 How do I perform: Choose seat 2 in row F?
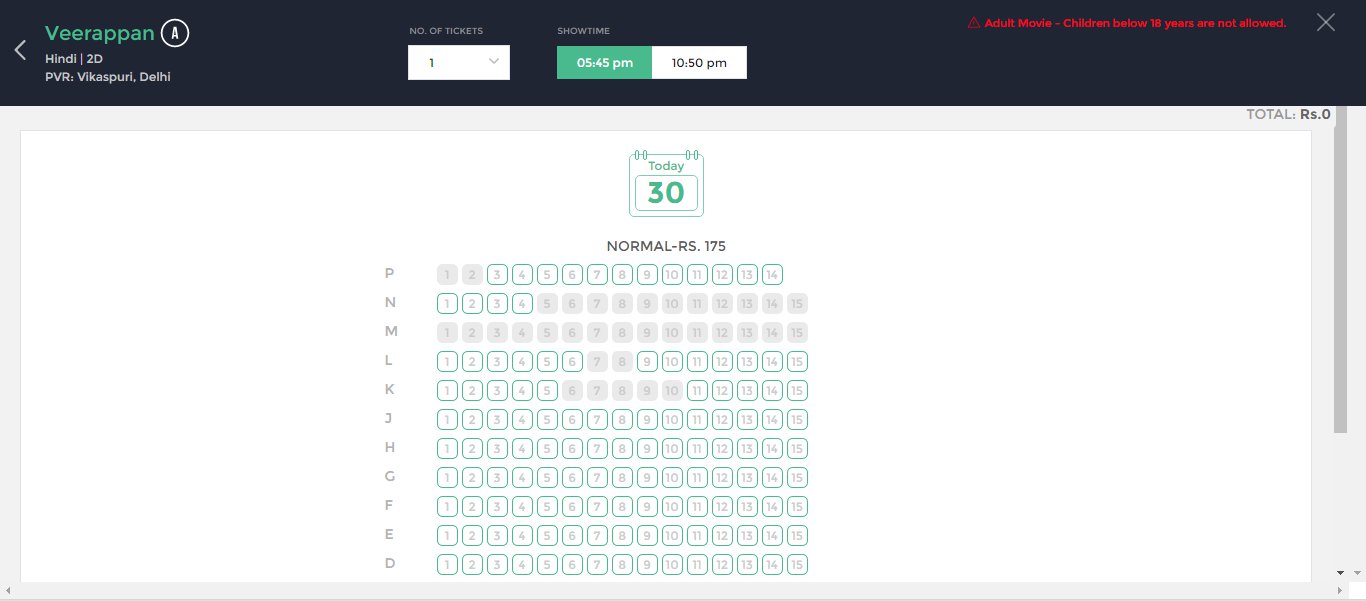(x=472, y=506)
